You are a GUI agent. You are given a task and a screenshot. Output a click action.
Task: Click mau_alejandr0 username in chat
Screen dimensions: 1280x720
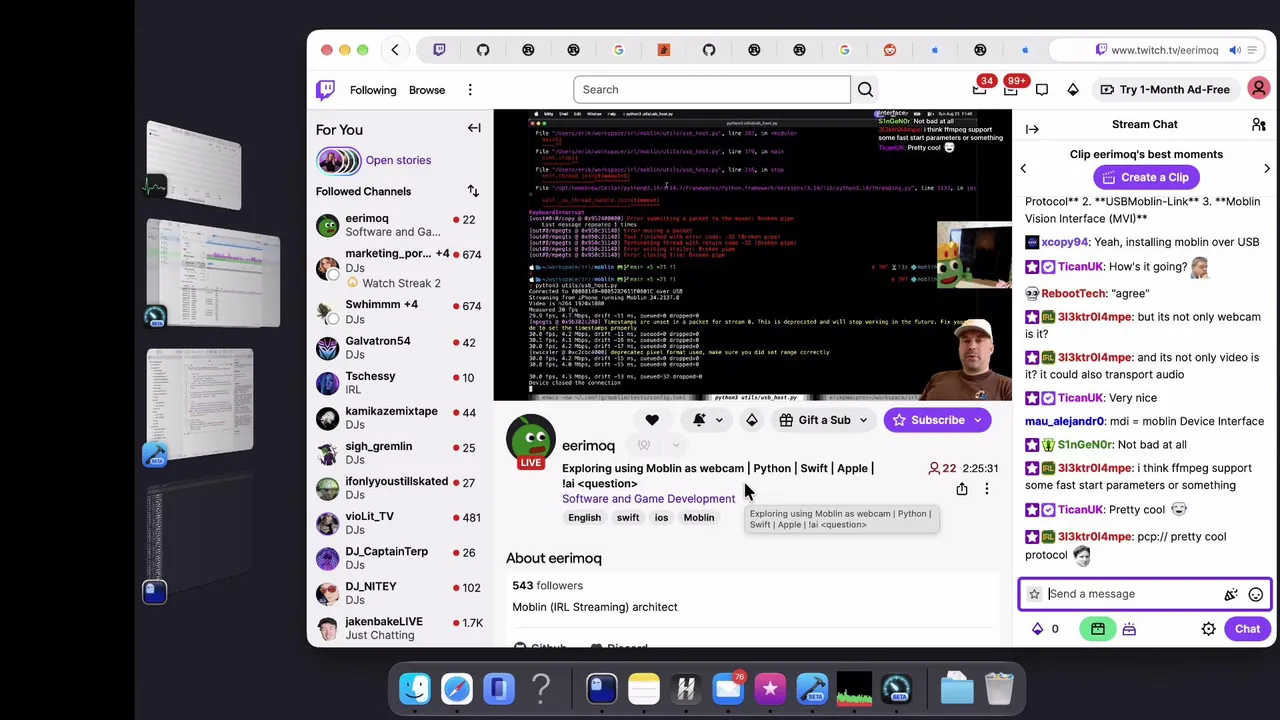coord(1064,421)
